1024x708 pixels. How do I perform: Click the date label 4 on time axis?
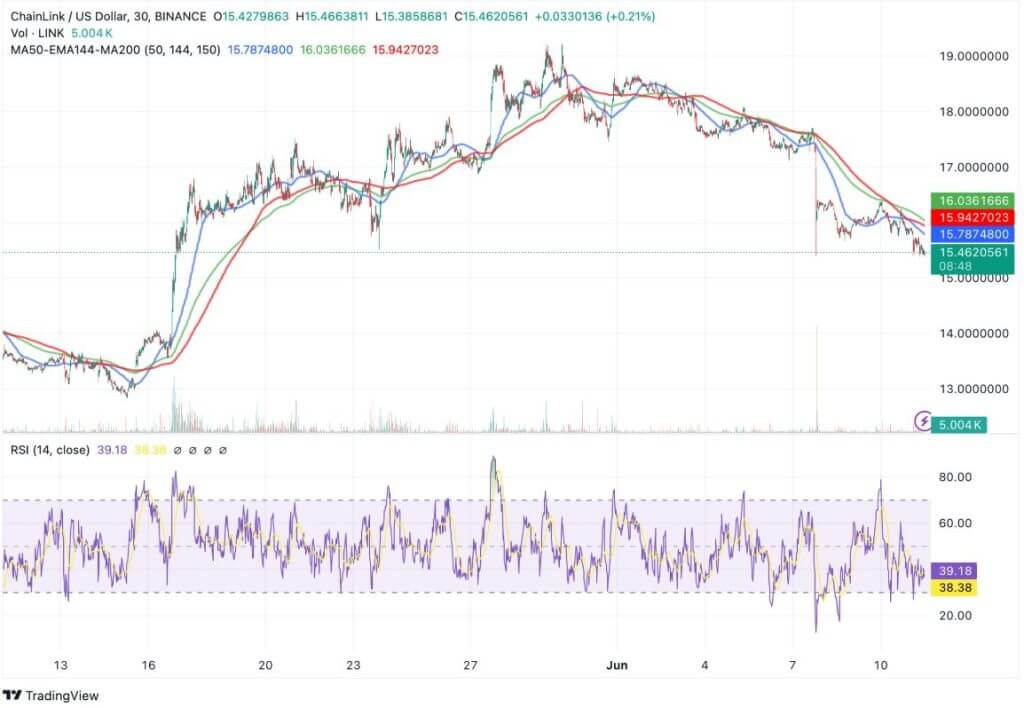[x=705, y=666]
